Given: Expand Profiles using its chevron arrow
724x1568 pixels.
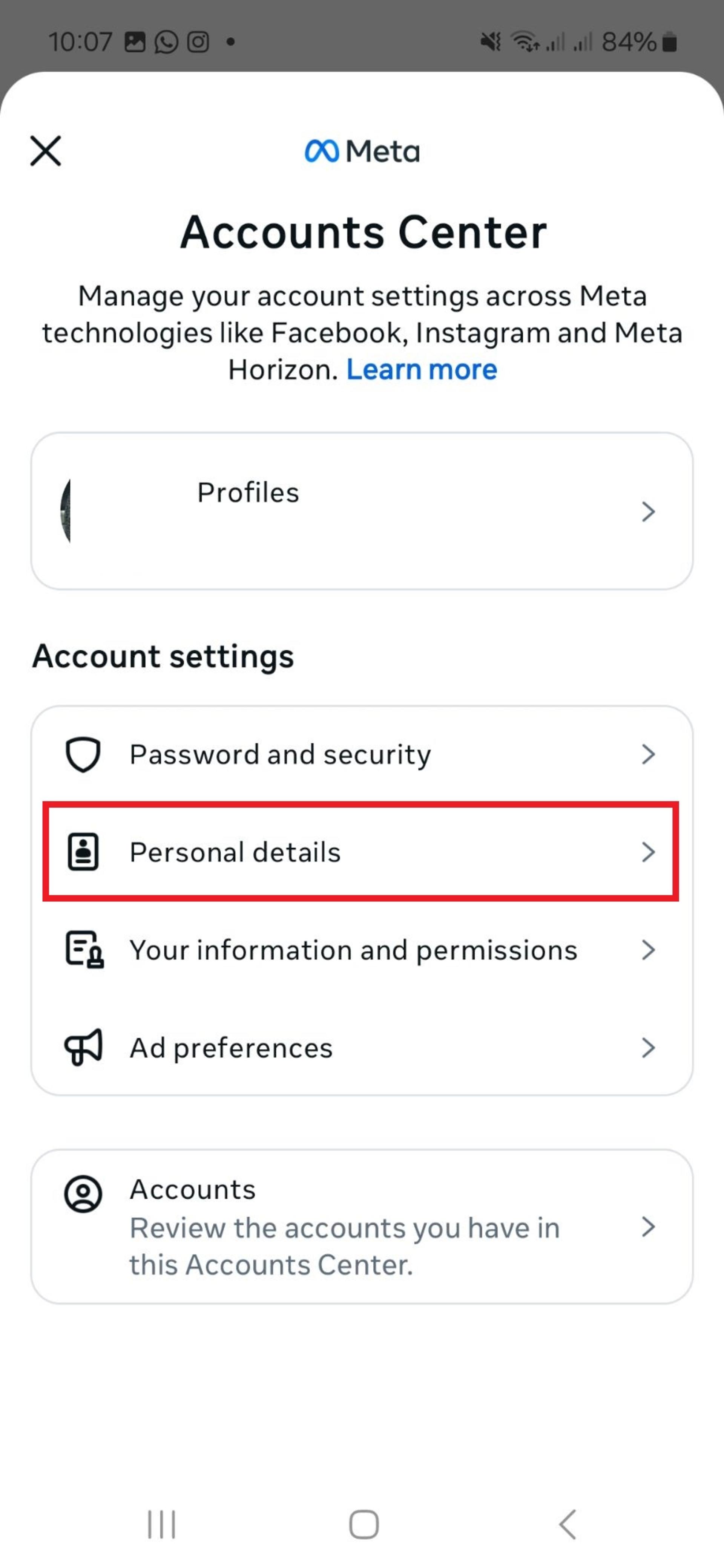Looking at the screenshot, I should [x=649, y=511].
